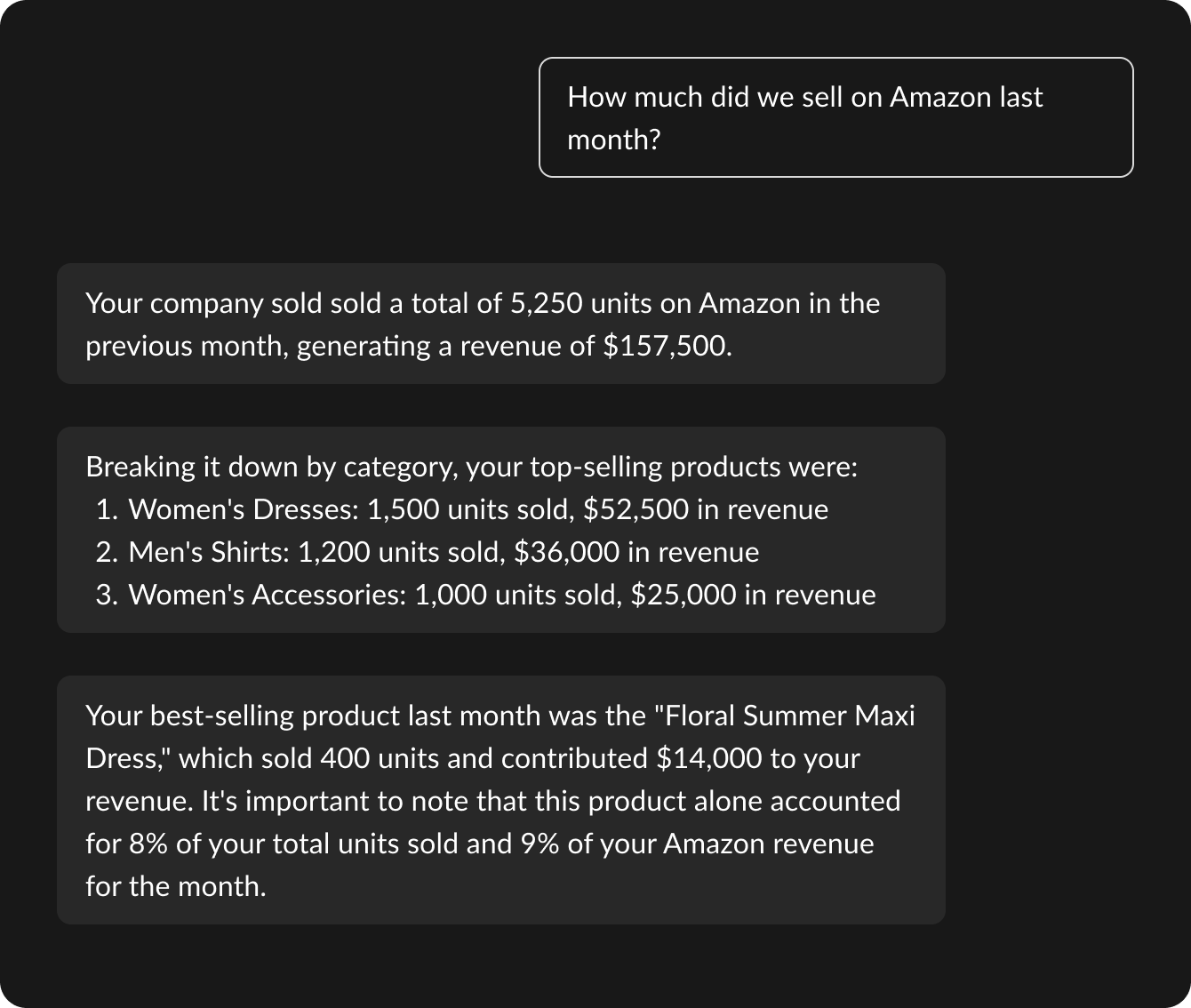Click the $52,500 revenue amount
Viewport: 1191px width, 1008px height.
pyautogui.click(x=635, y=509)
